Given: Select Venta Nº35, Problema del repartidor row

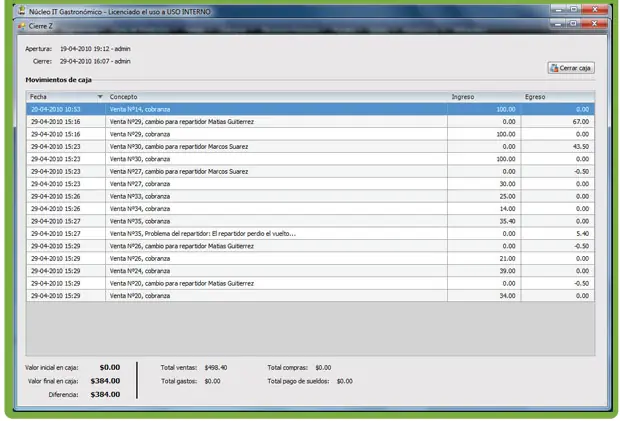Looking at the screenshot, I should click(x=310, y=234).
